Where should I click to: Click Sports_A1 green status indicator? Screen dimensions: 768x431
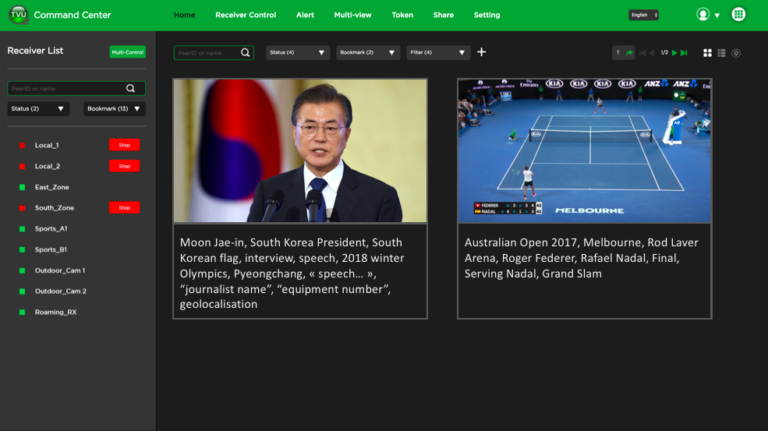tap(22, 229)
